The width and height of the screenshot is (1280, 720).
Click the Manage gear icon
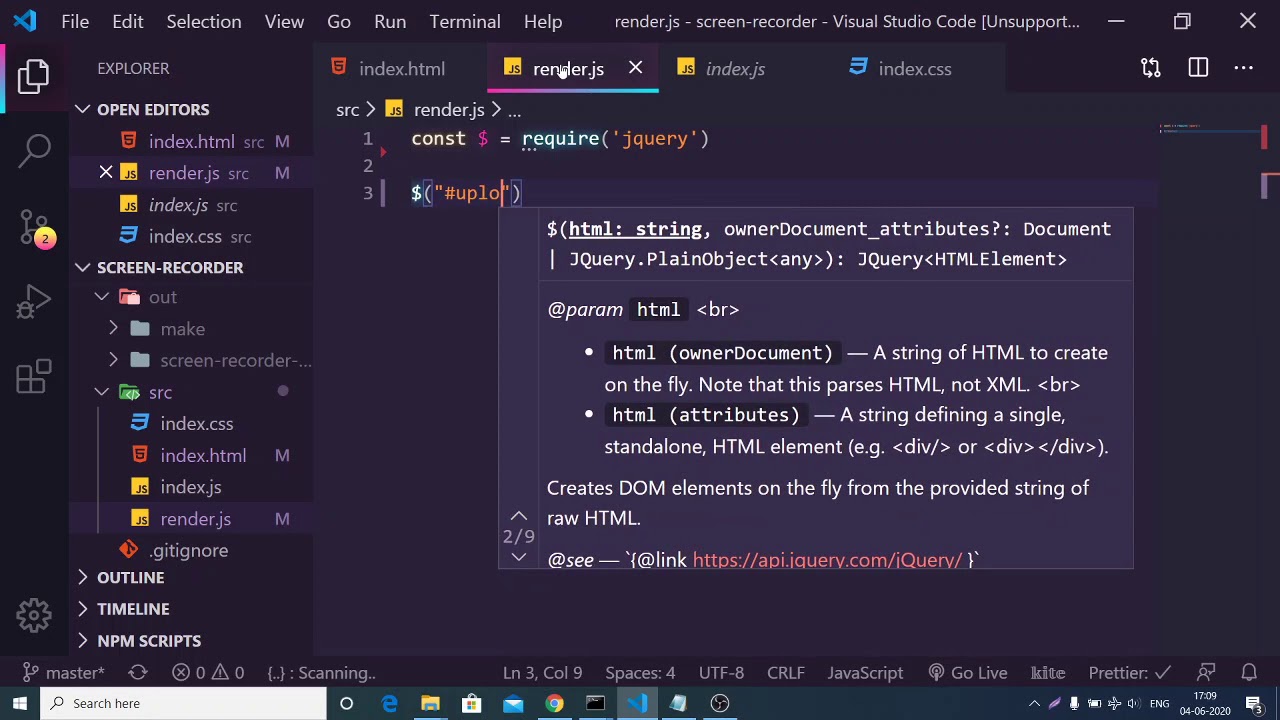pos(34,615)
